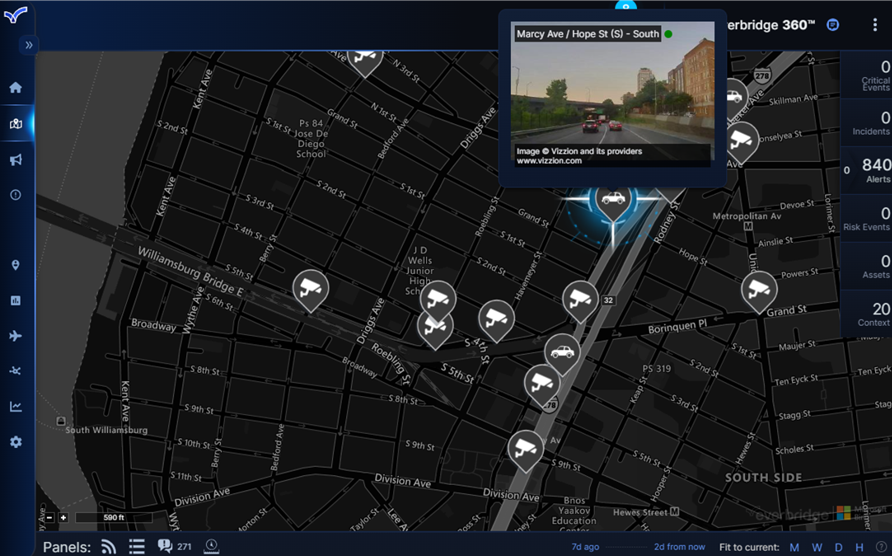Fit timeline to current Month (M)
Screen dimensions: 892x556
pyautogui.click(x=794, y=547)
